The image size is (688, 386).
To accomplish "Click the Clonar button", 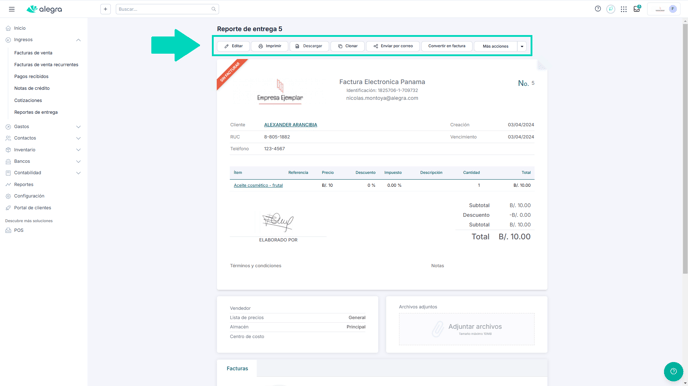I will pos(348,46).
